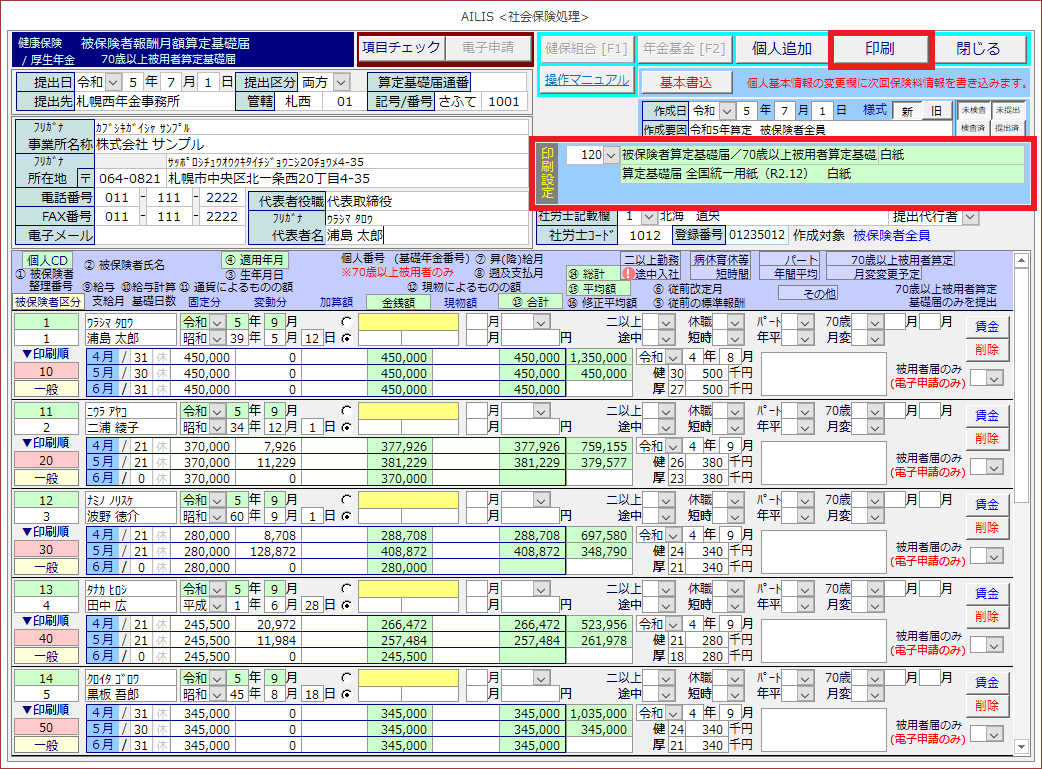Open the 操作マニュアル link
The height and width of the screenshot is (769, 1042).
click(587, 80)
